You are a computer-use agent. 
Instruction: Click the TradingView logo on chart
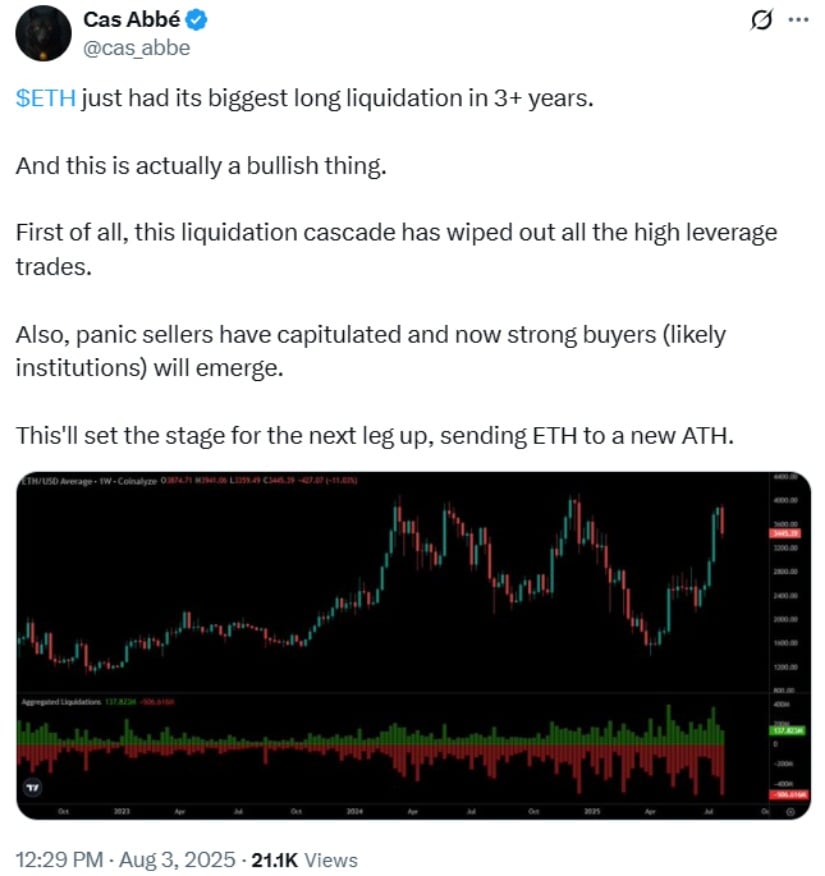(33, 788)
